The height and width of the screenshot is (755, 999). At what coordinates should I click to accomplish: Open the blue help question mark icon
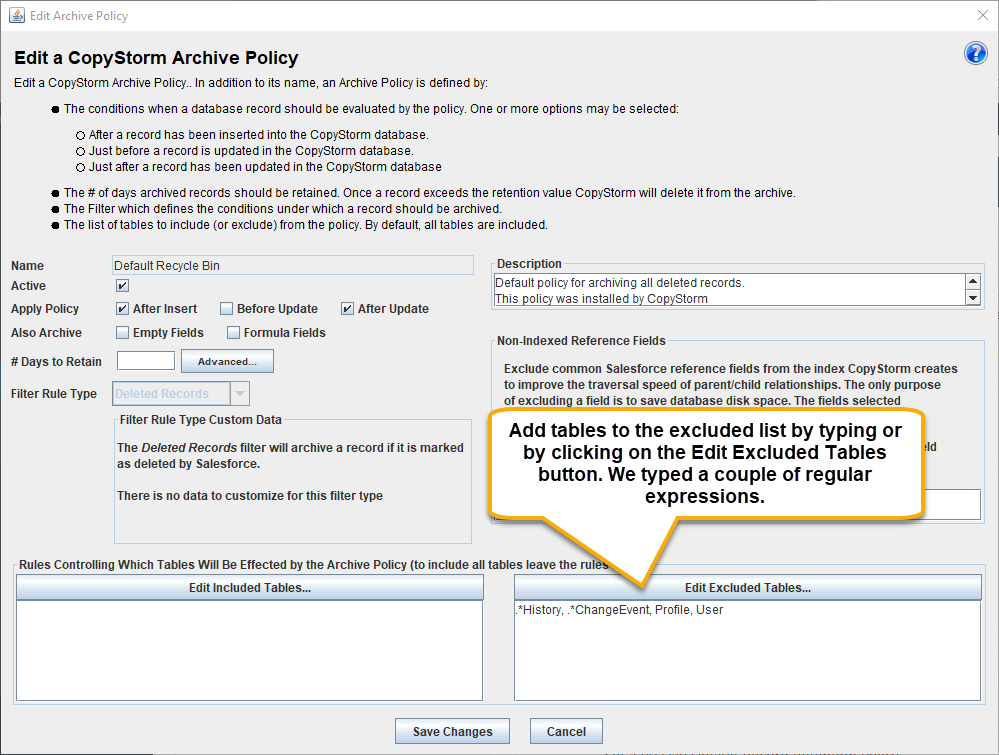coord(975,54)
